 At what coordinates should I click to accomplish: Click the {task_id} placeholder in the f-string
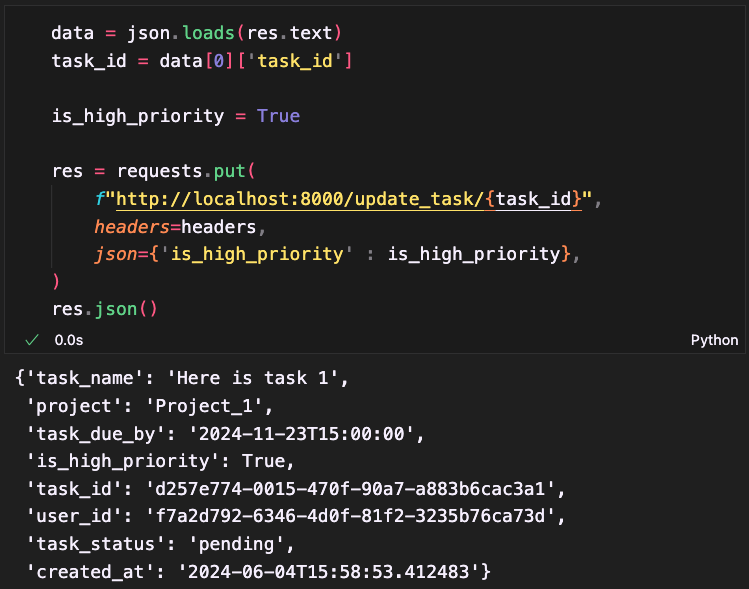click(533, 199)
